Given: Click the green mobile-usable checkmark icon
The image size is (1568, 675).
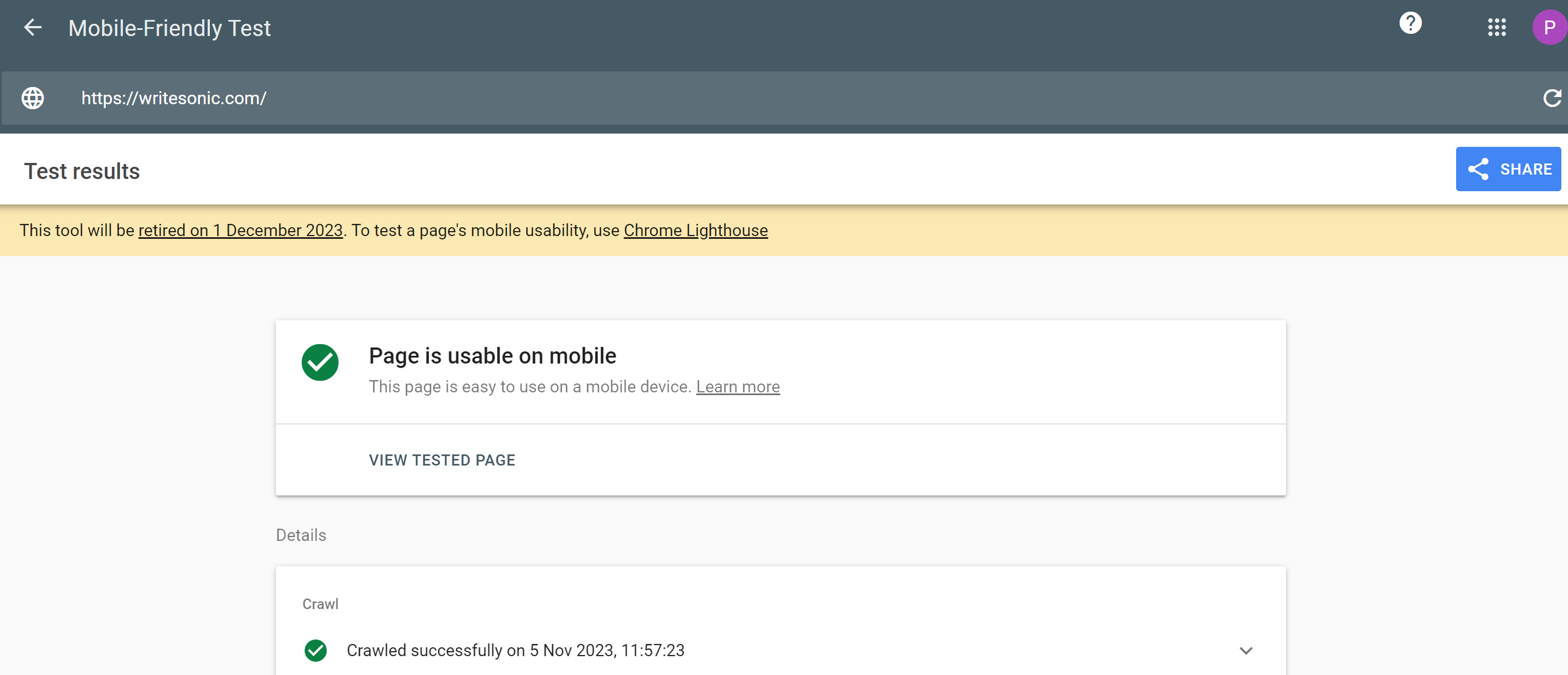Looking at the screenshot, I should pyautogui.click(x=320, y=362).
